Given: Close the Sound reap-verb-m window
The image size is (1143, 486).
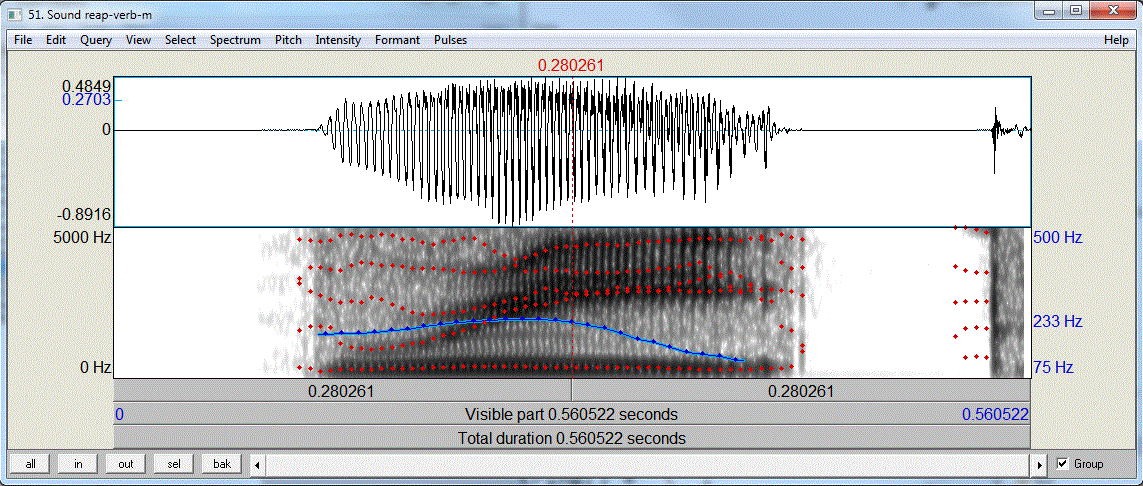Looking at the screenshot, I should click(x=1112, y=10).
